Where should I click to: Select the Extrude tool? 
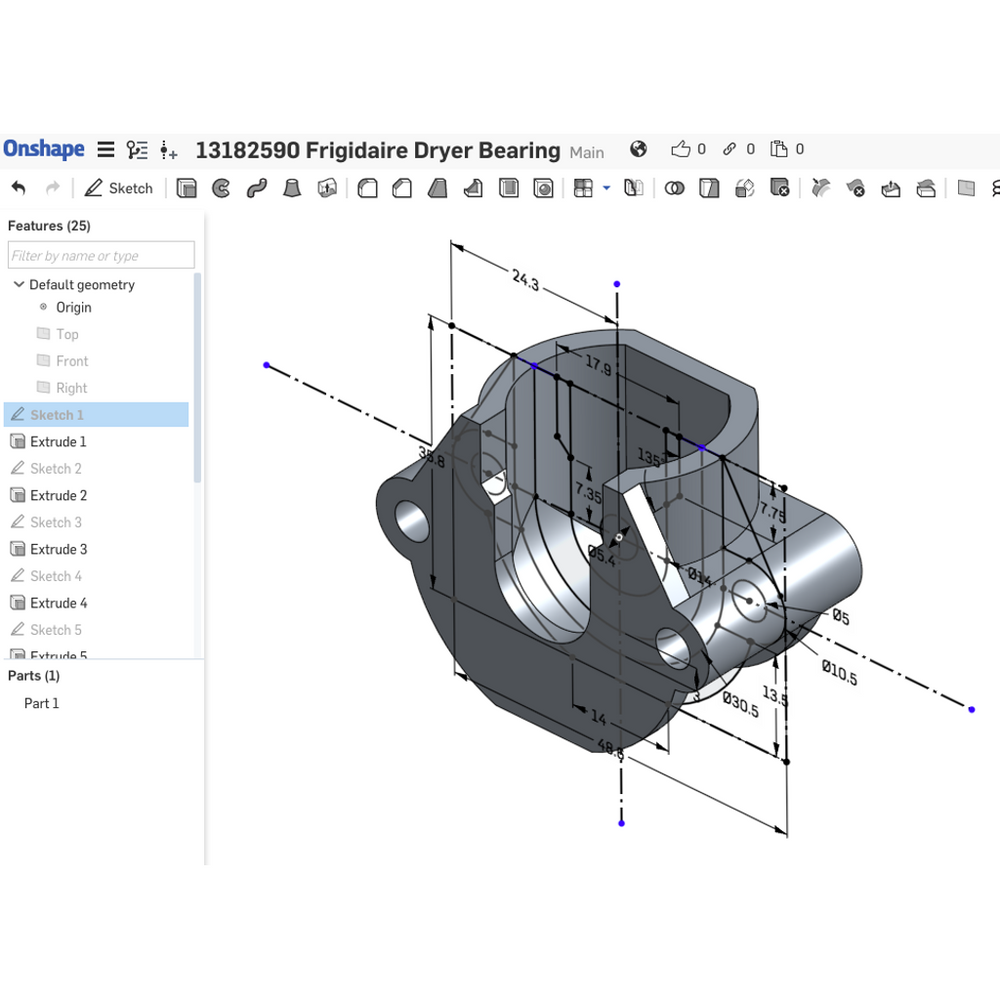(x=186, y=188)
